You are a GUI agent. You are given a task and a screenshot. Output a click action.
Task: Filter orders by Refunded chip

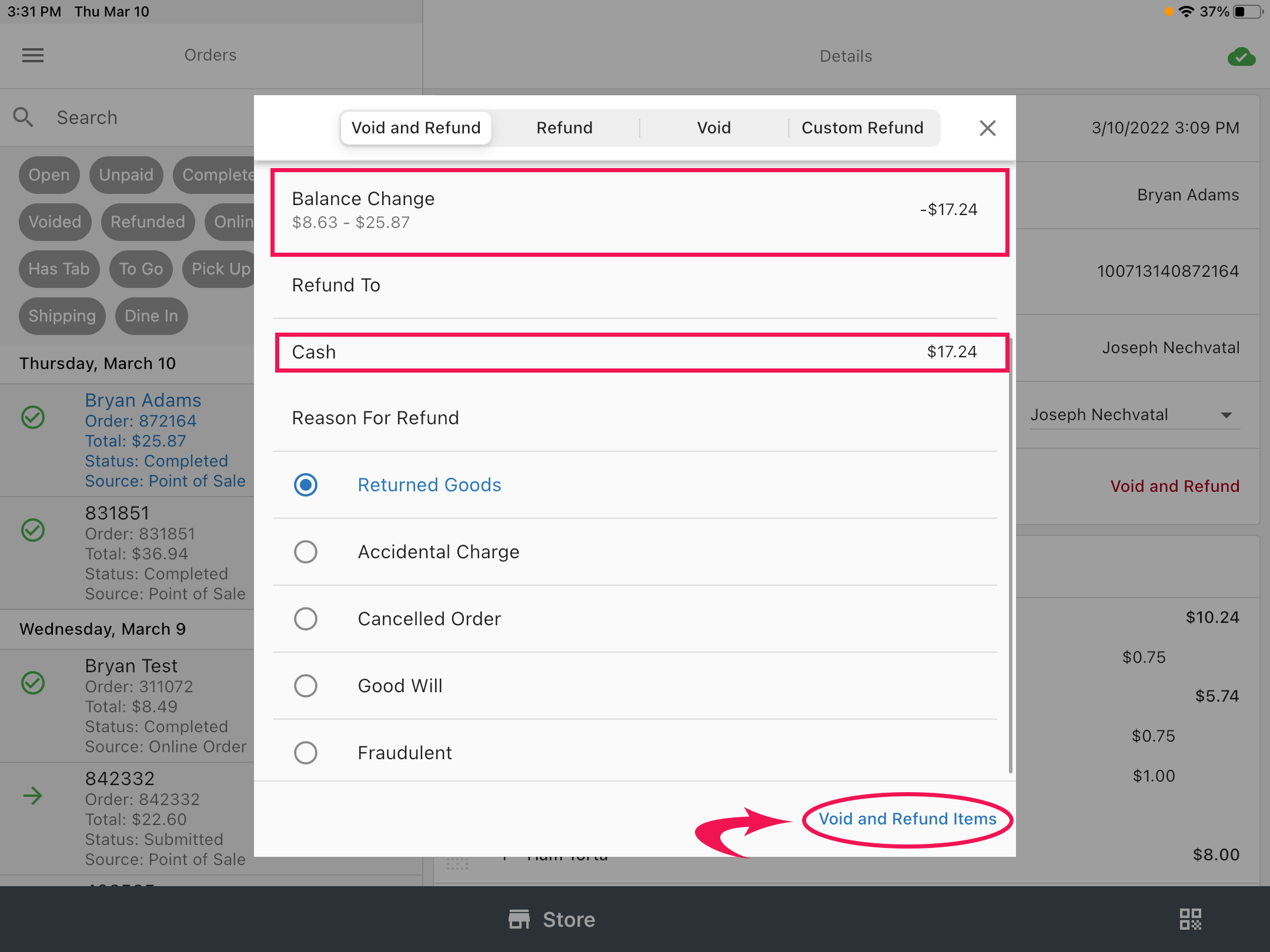(x=148, y=222)
